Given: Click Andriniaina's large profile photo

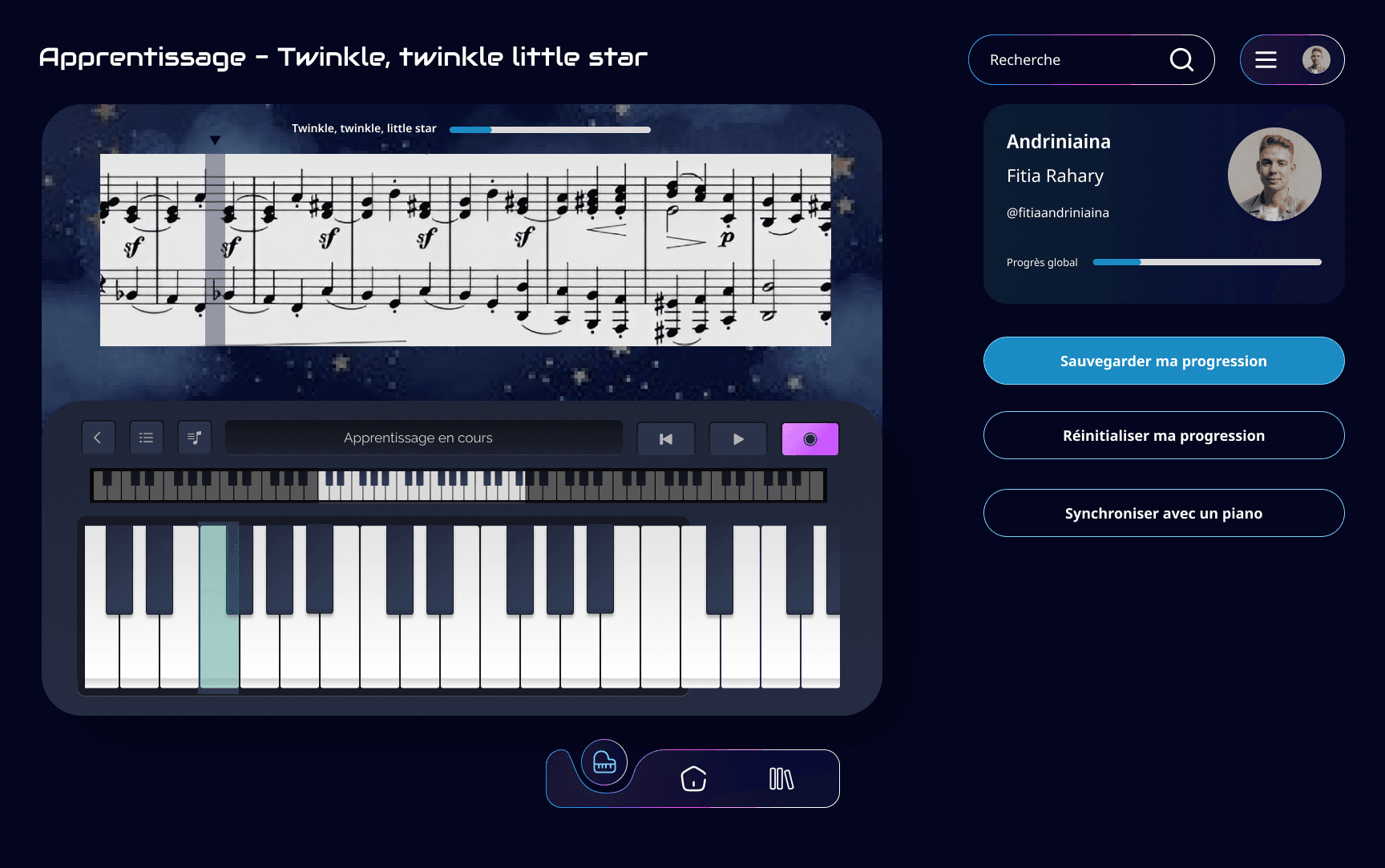Looking at the screenshot, I should [1274, 175].
